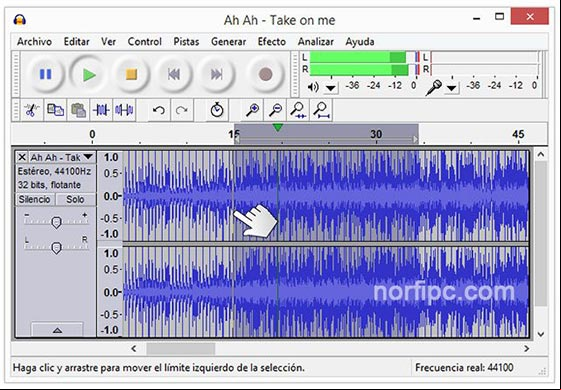Paste audio with the clipboard icon

tap(78, 109)
